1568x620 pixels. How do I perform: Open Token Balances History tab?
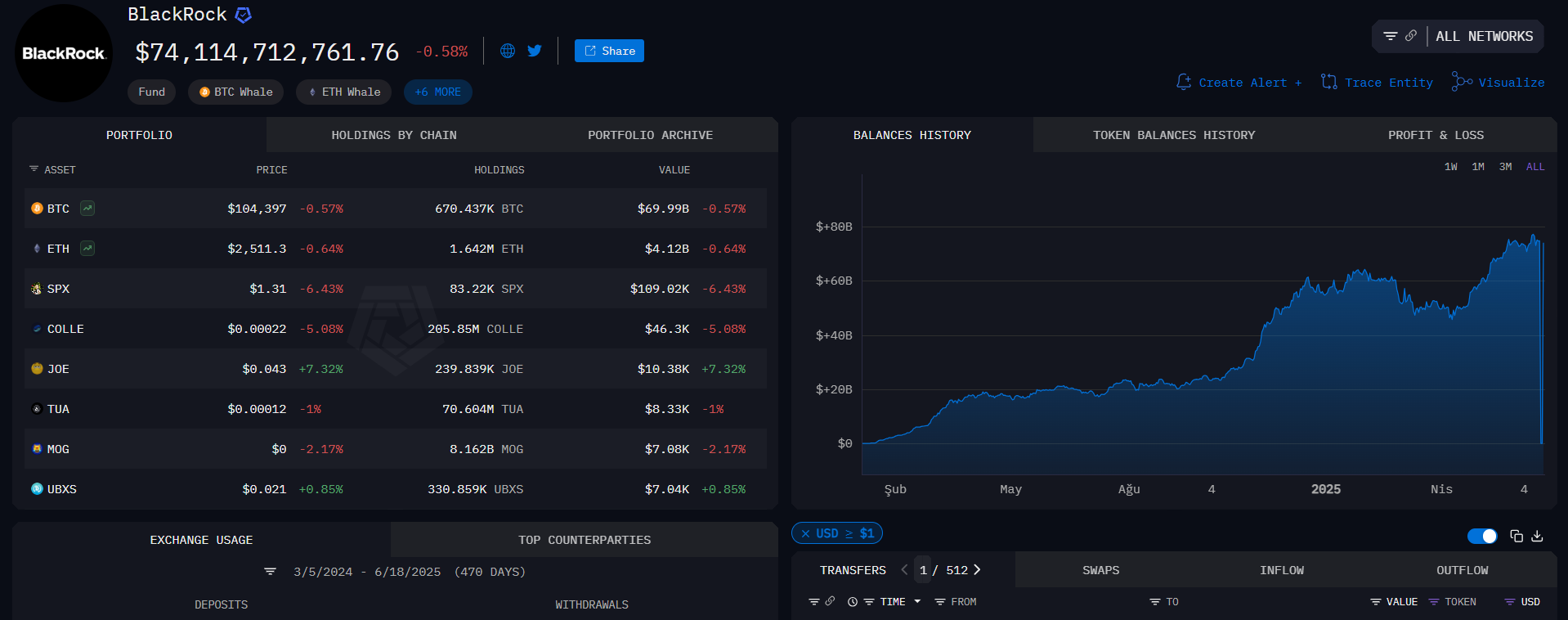tap(1174, 135)
